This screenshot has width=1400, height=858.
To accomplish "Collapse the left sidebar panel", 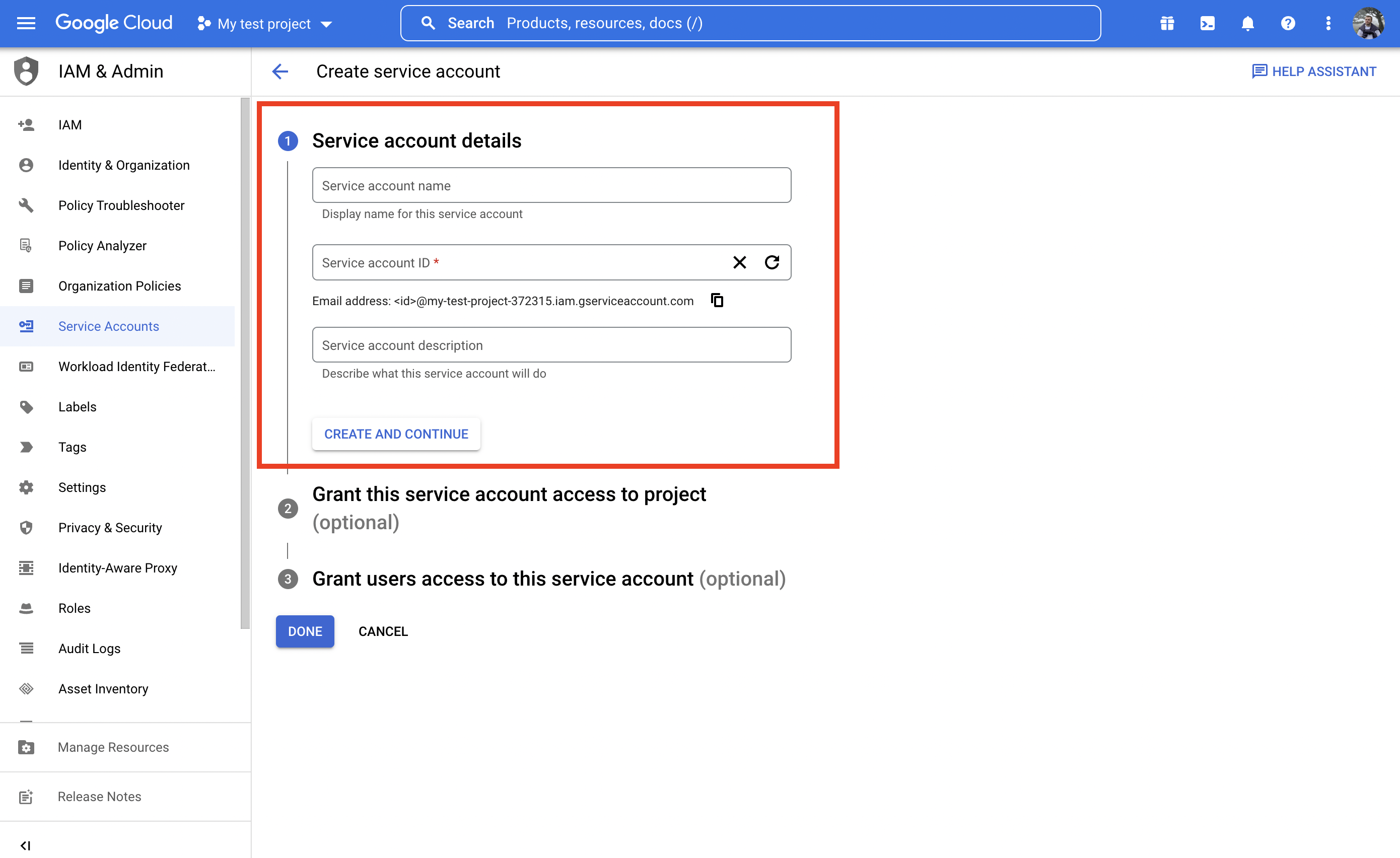I will (26, 845).
